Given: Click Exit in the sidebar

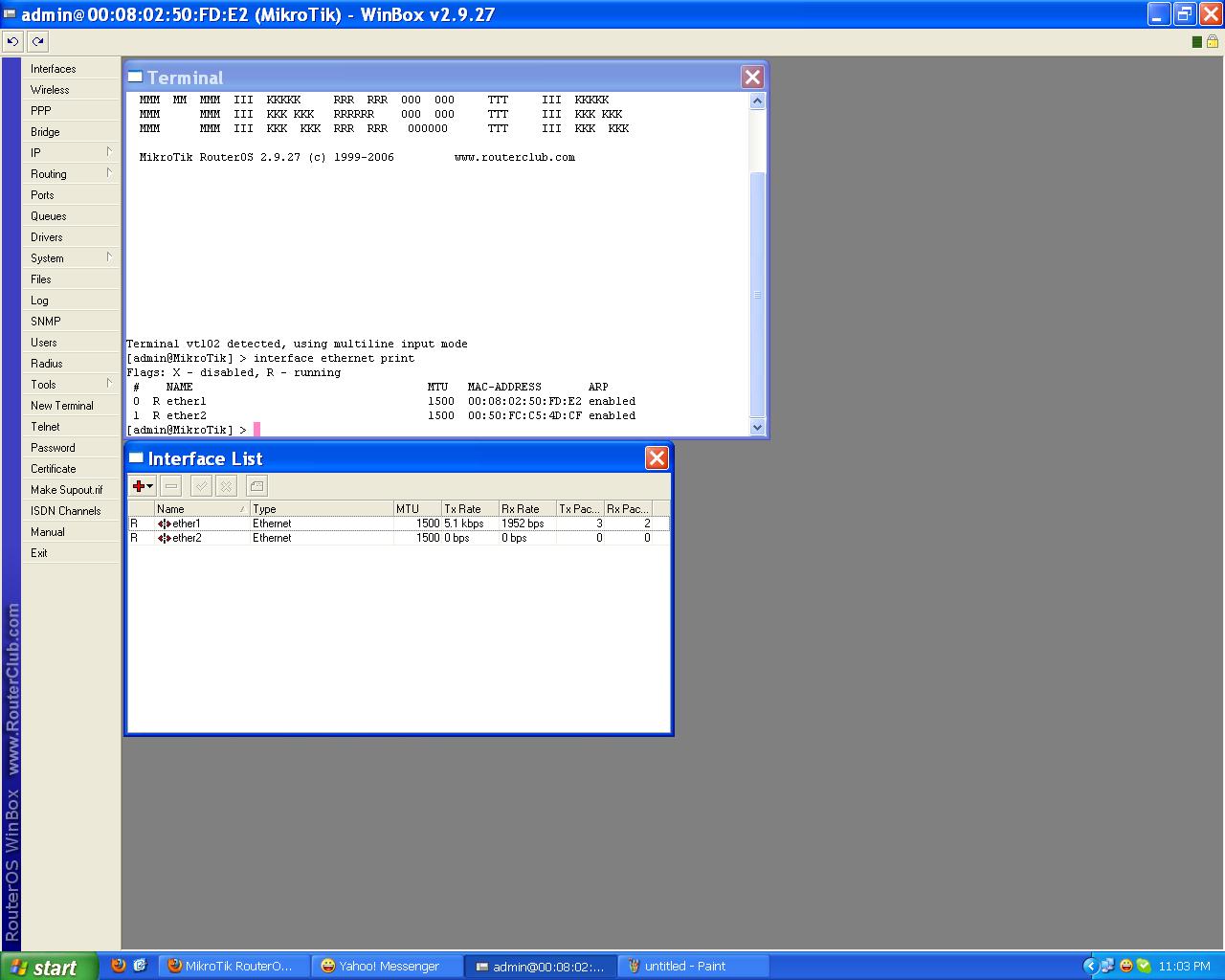Looking at the screenshot, I should [x=71, y=553].
